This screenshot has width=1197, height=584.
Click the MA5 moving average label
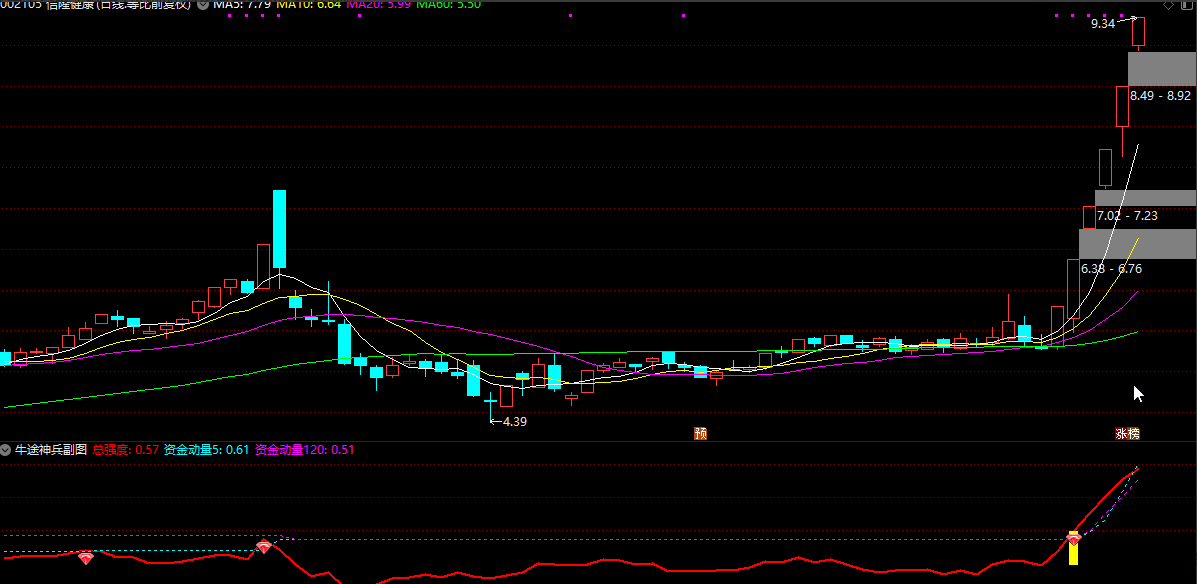coord(242,5)
